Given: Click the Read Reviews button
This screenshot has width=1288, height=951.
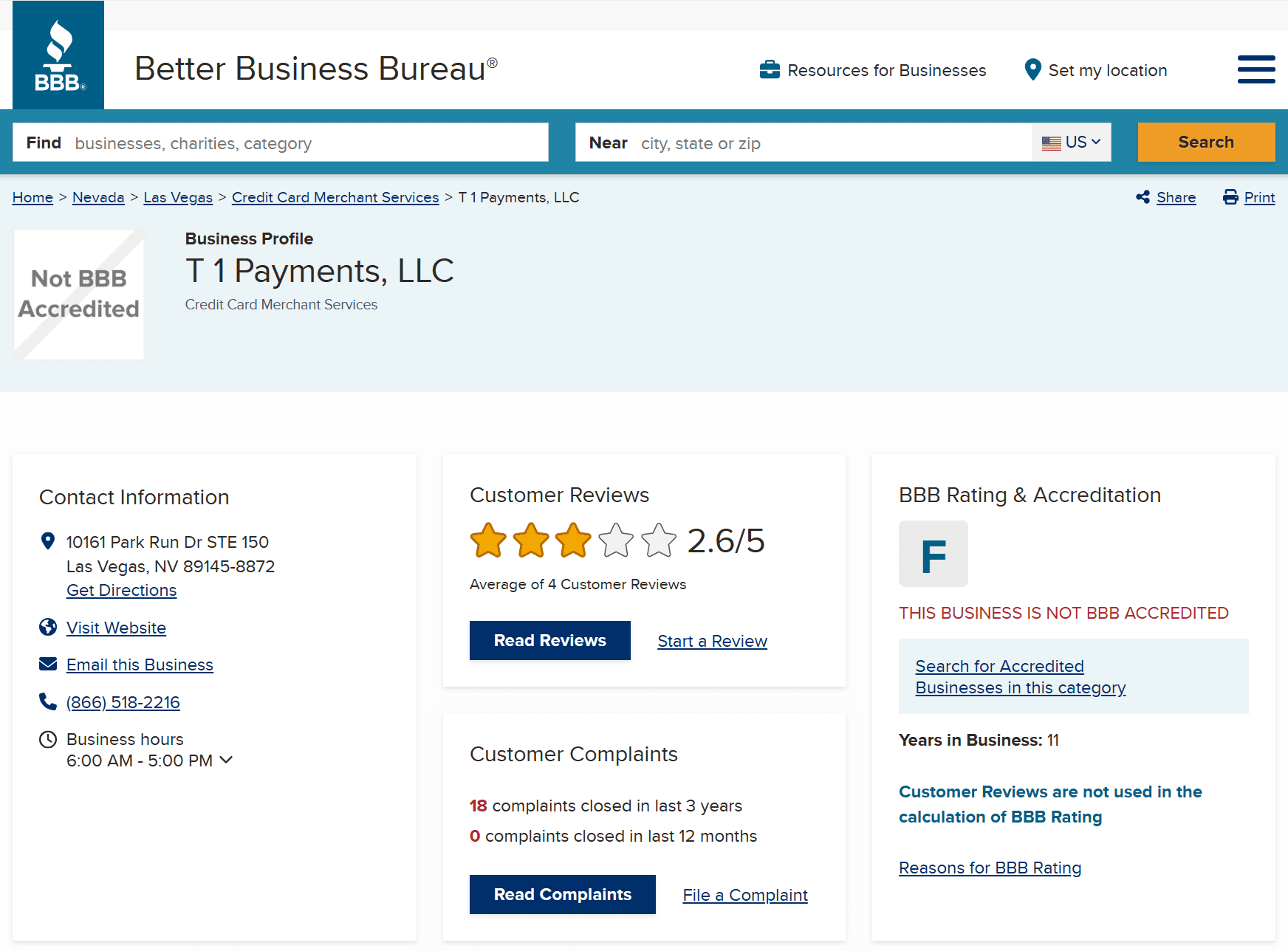Looking at the screenshot, I should click(549, 640).
